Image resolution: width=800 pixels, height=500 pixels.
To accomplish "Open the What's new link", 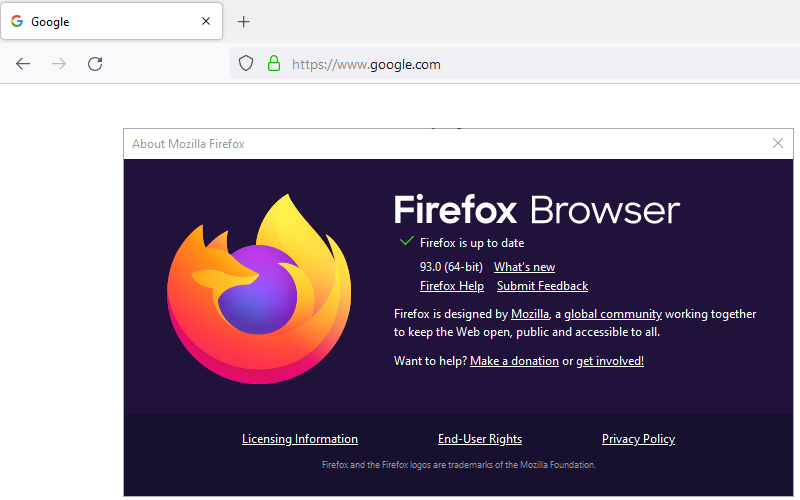I will (x=524, y=267).
